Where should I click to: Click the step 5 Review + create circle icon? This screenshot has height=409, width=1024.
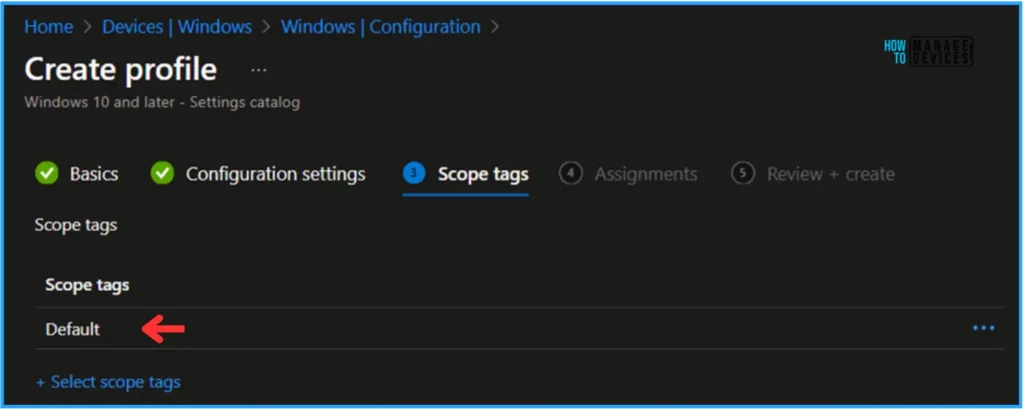coord(743,174)
